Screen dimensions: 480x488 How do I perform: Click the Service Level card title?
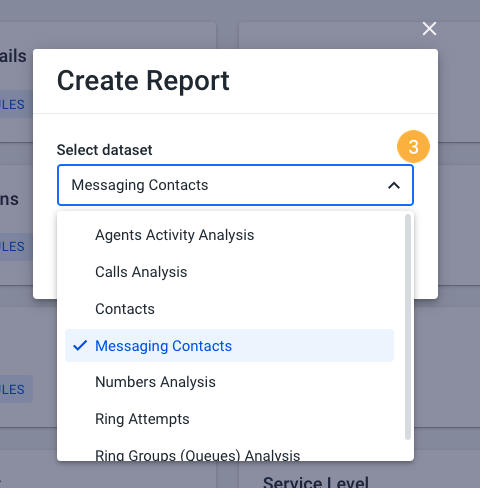[x=316, y=482]
